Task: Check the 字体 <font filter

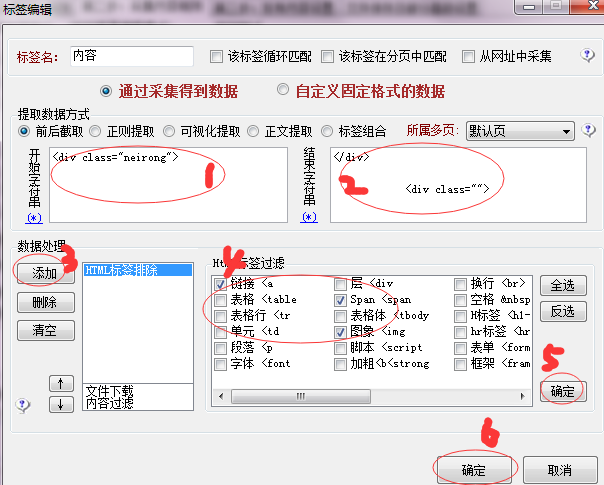Action: (x=220, y=364)
